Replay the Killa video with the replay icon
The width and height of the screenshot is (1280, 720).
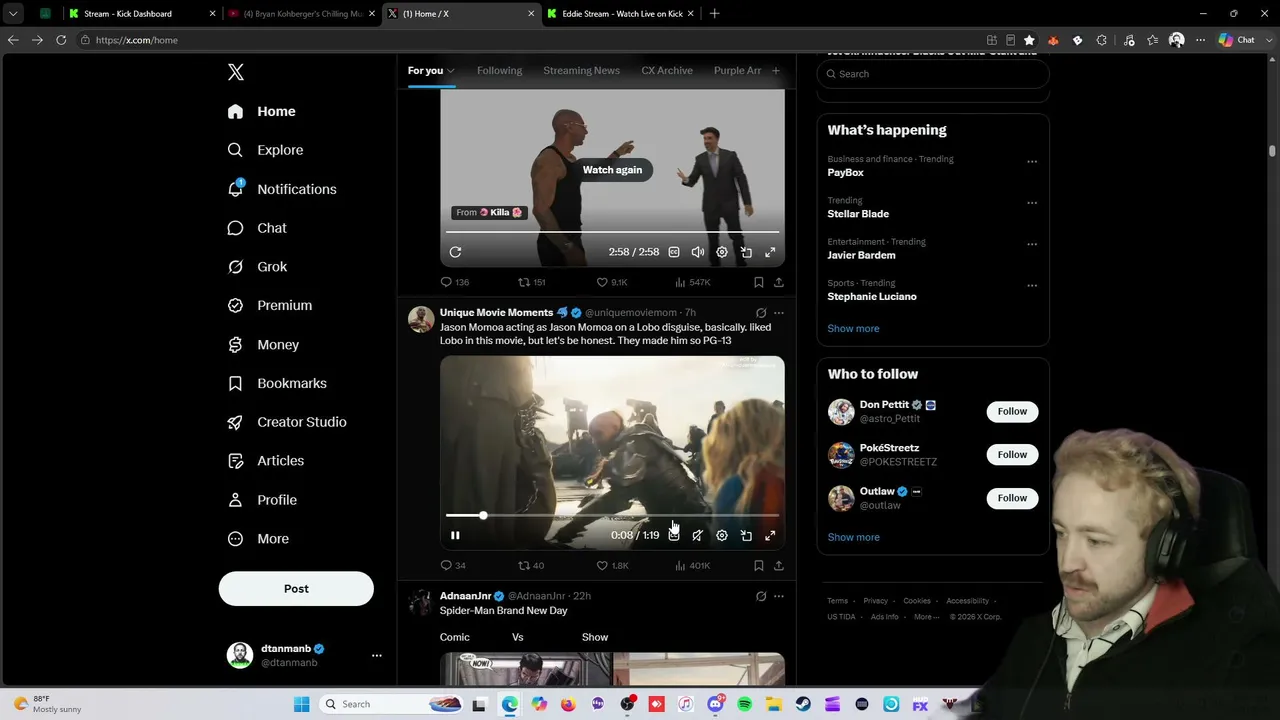tap(455, 252)
